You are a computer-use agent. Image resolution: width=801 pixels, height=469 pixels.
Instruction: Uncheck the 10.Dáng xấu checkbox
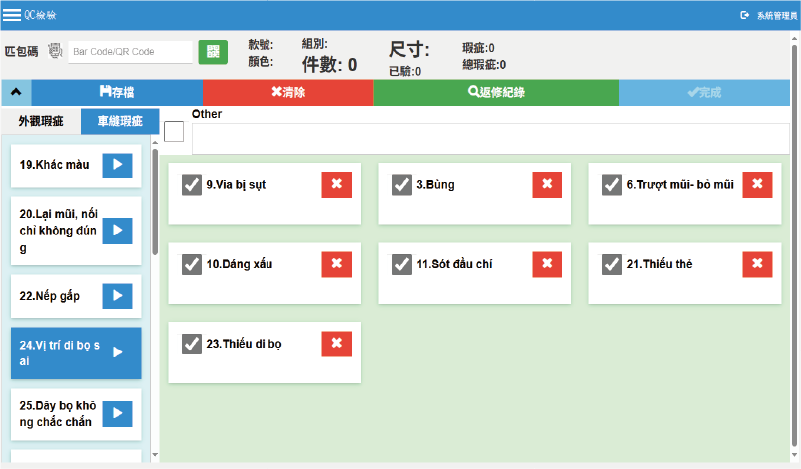pyautogui.click(x=192, y=265)
